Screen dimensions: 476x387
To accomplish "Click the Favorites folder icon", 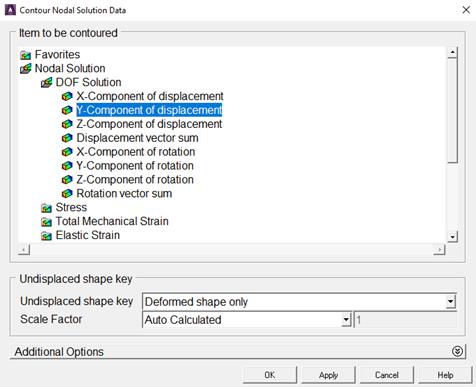I will coord(25,55).
